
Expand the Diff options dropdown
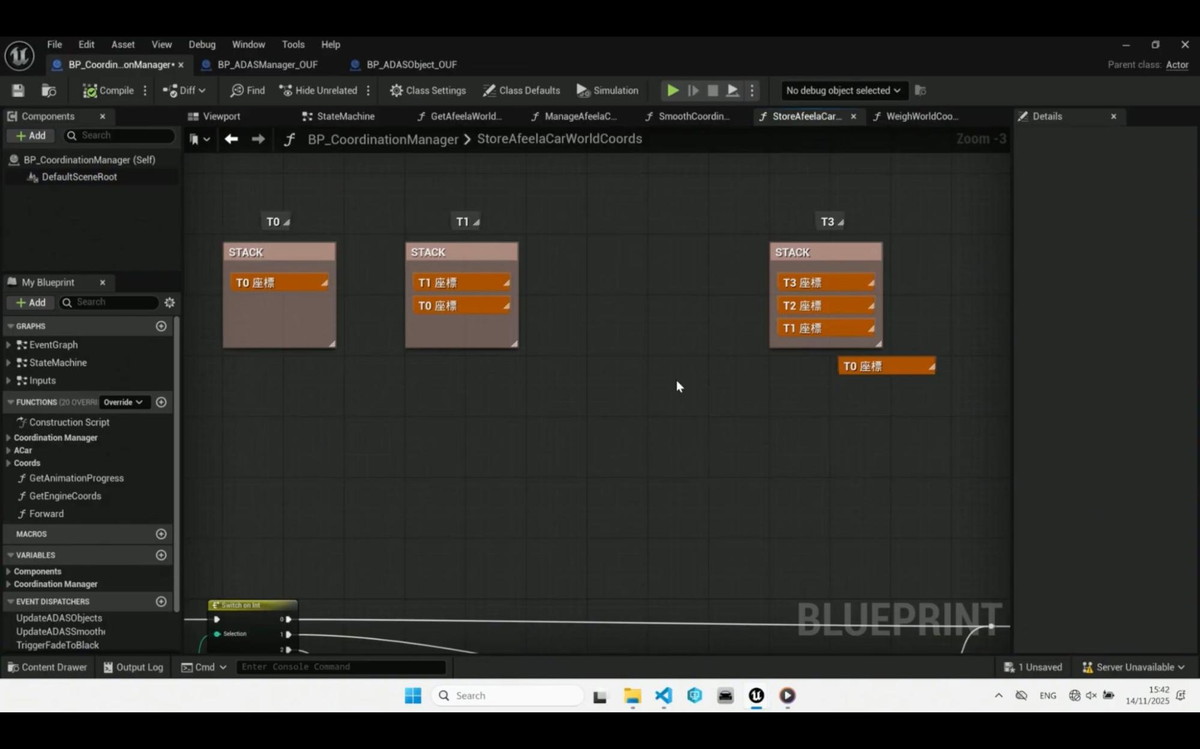(x=202, y=90)
